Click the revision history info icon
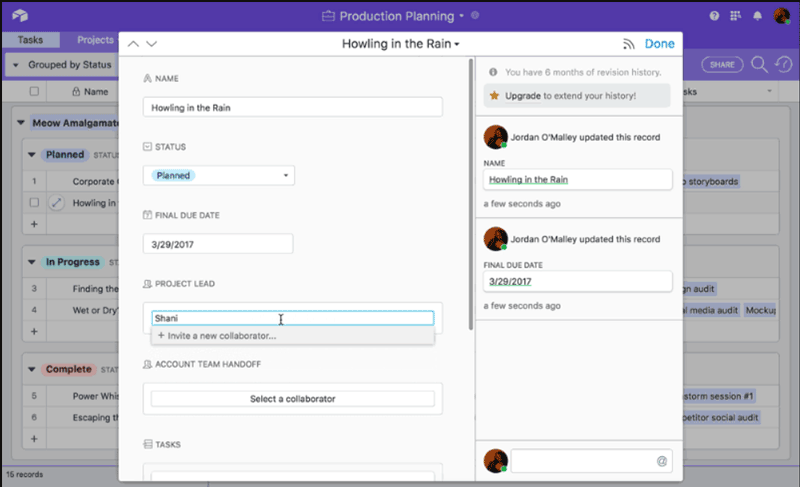The width and height of the screenshot is (800, 487). (493, 72)
